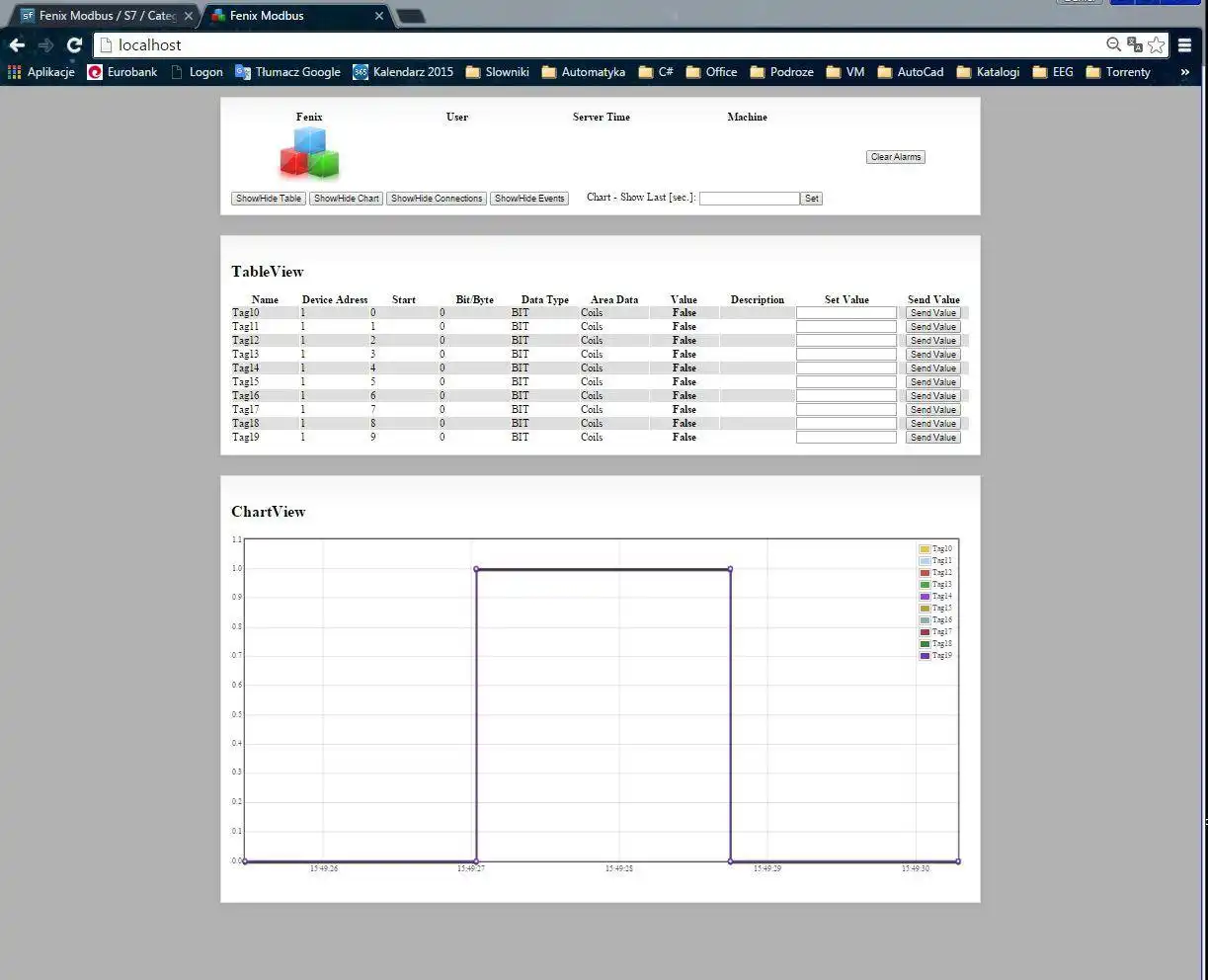Focus the Chart Show Last seconds field

[x=749, y=199]
